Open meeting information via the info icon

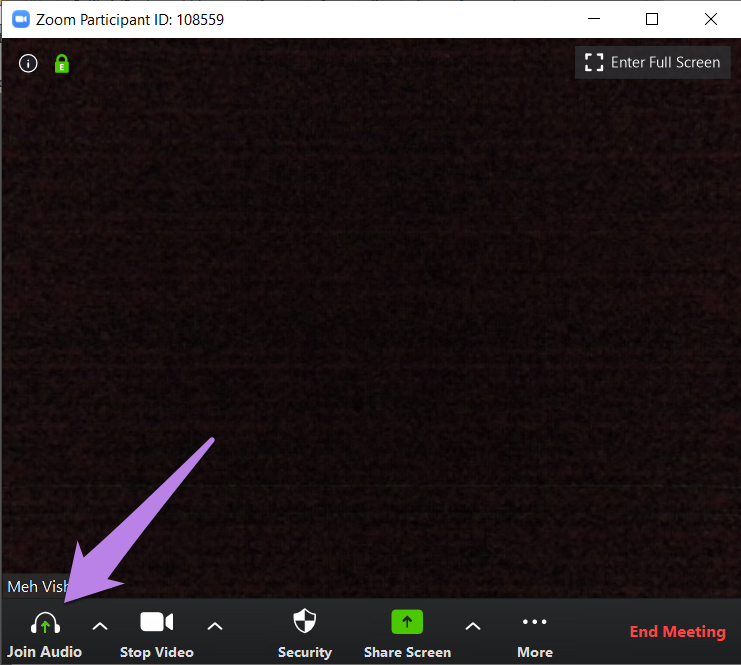coord(29,64)
